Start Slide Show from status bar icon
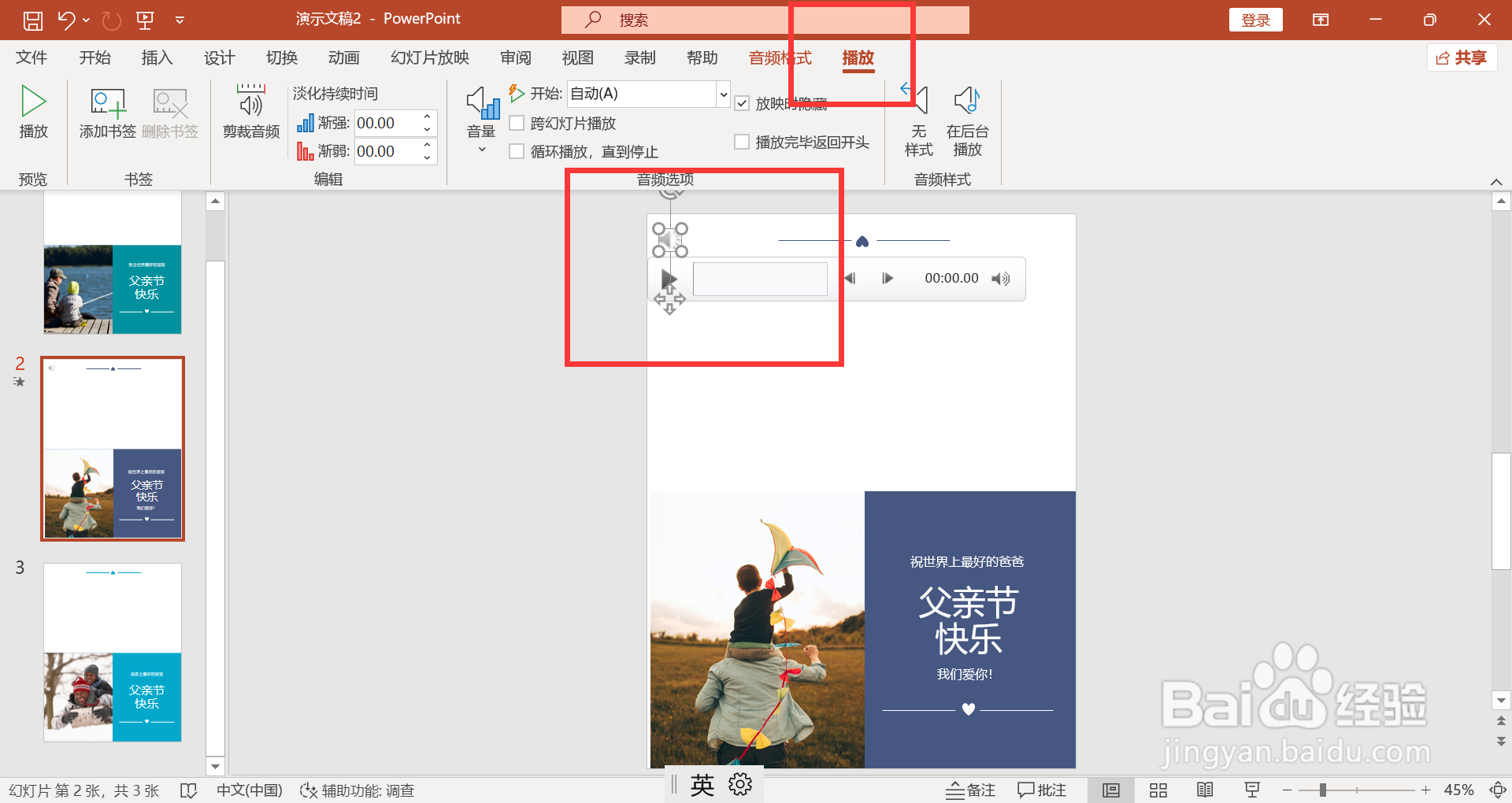This screenshot has width=1512, height=803. [x=1252, y=790]
